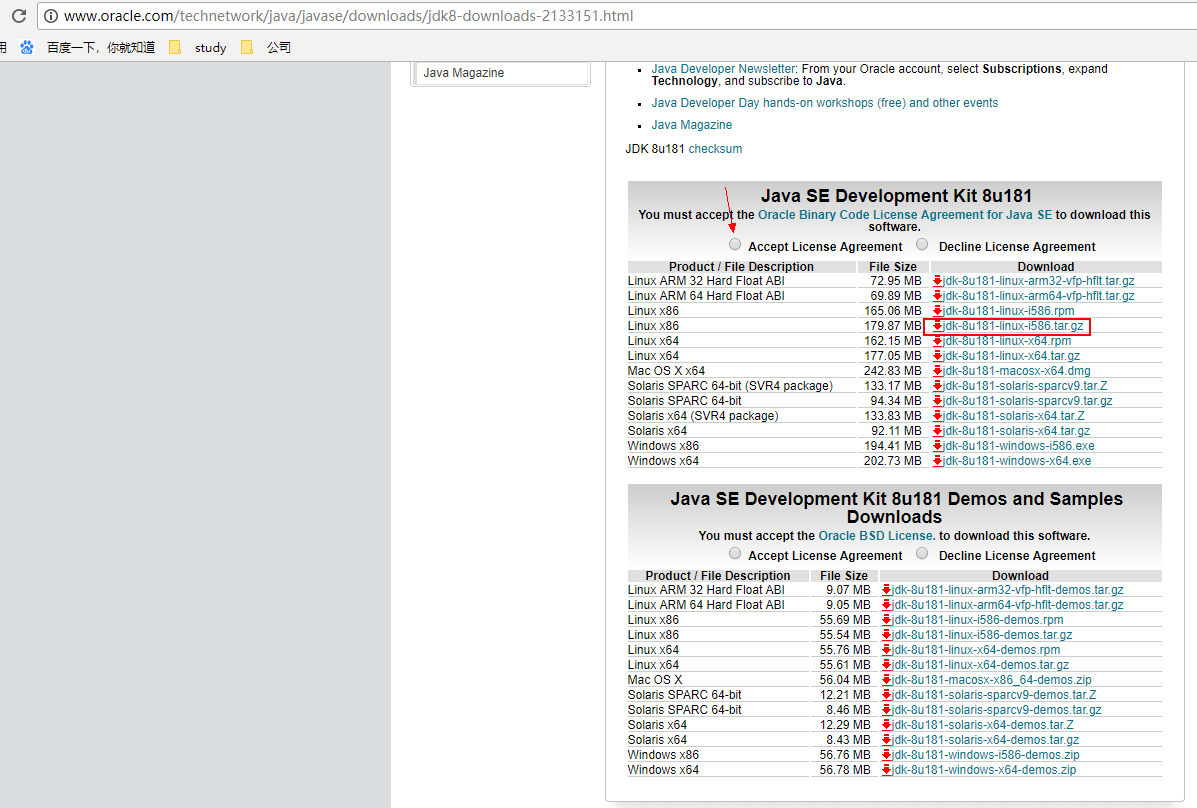The width and height of the screenshot is (1197, 808).
Task: Download jdk-8u181-linux-x64.rpm file link
Action: (x=1007, y=341)
